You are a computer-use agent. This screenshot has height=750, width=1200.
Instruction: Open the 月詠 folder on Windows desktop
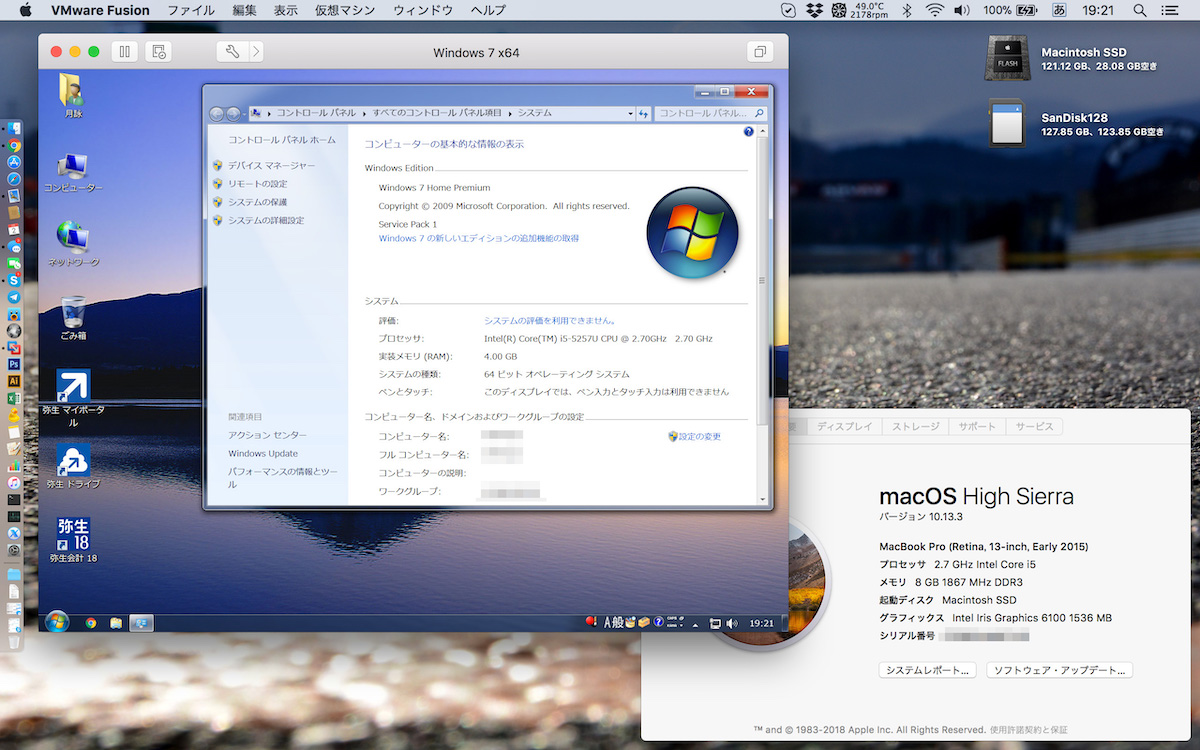(73, 96)
